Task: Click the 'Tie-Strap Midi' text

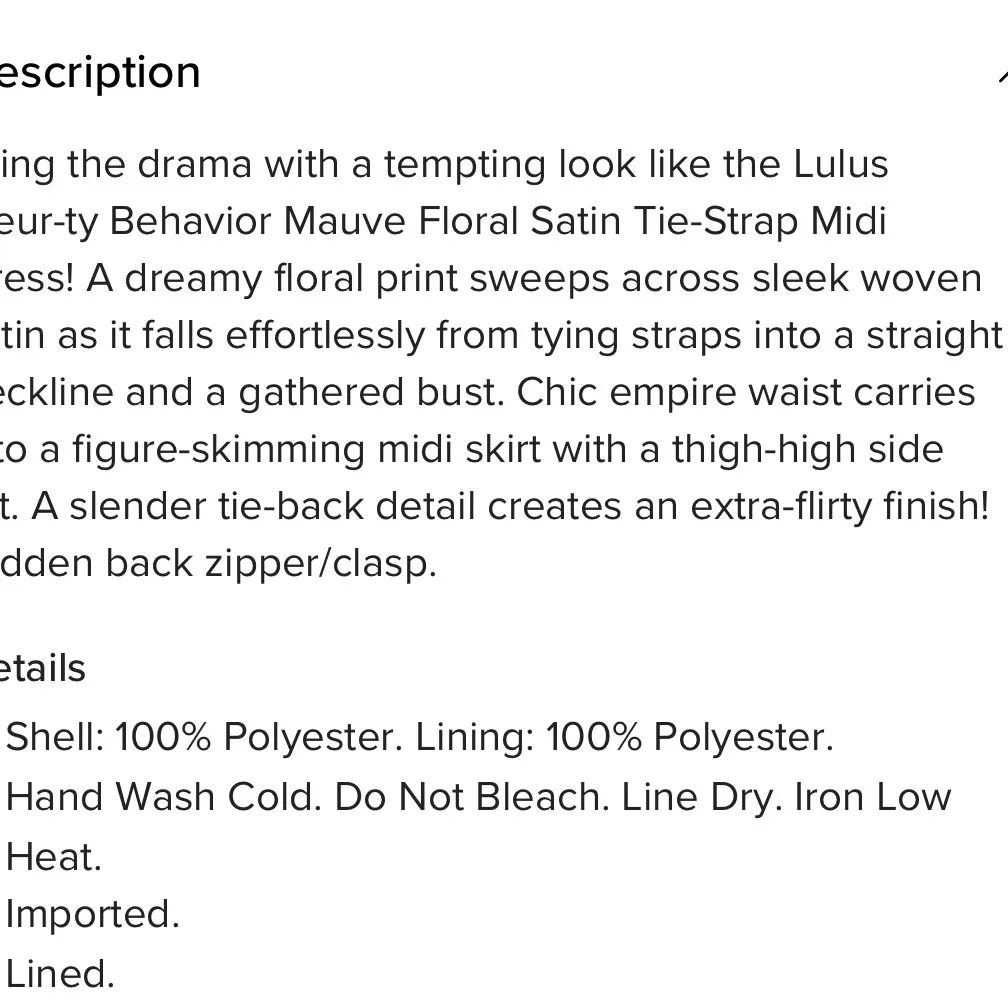Action: [760, 221]
